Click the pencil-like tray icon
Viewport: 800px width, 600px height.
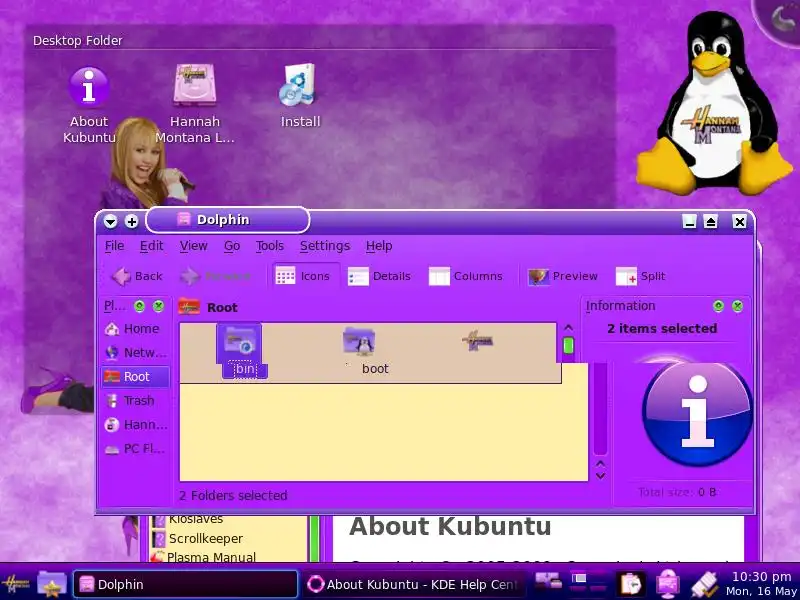(704, 584)
